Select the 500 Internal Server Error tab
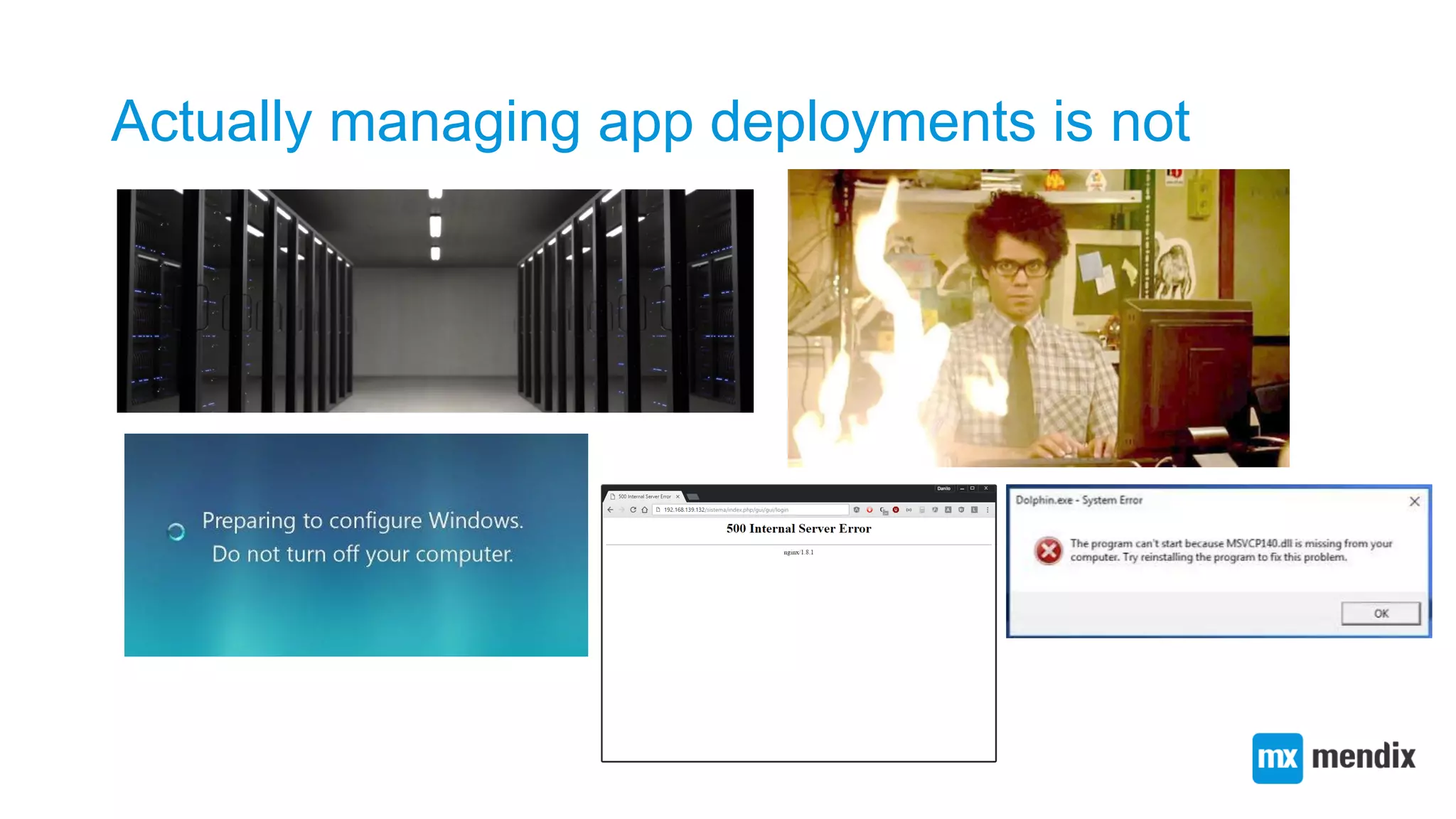 645,496
